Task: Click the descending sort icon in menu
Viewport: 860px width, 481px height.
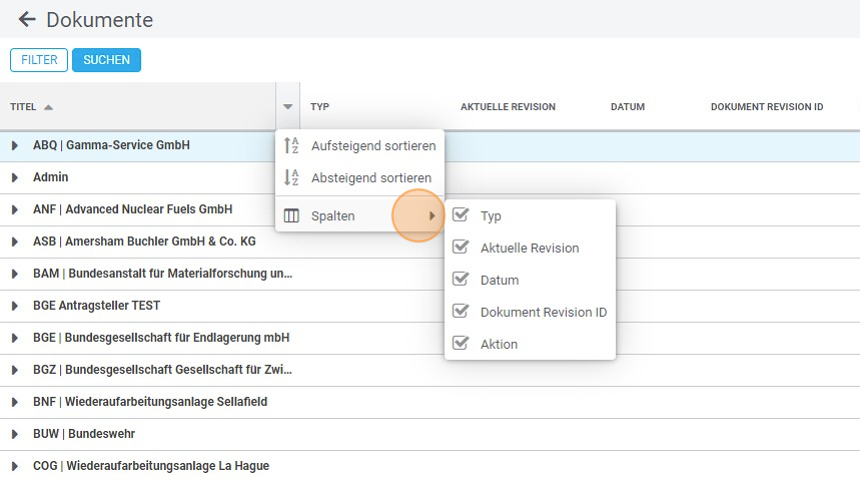Action: 292,178
